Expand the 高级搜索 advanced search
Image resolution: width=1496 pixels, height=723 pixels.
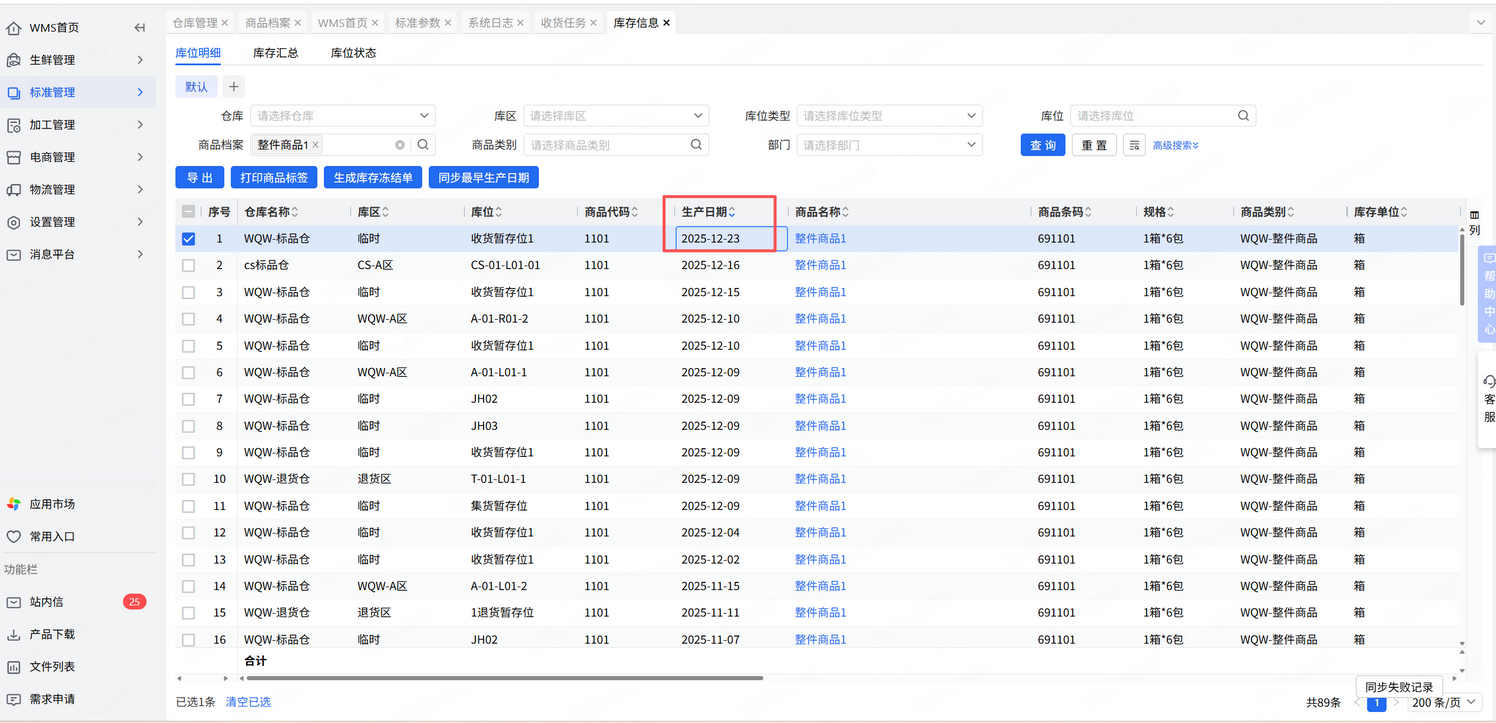point(1175,146)
